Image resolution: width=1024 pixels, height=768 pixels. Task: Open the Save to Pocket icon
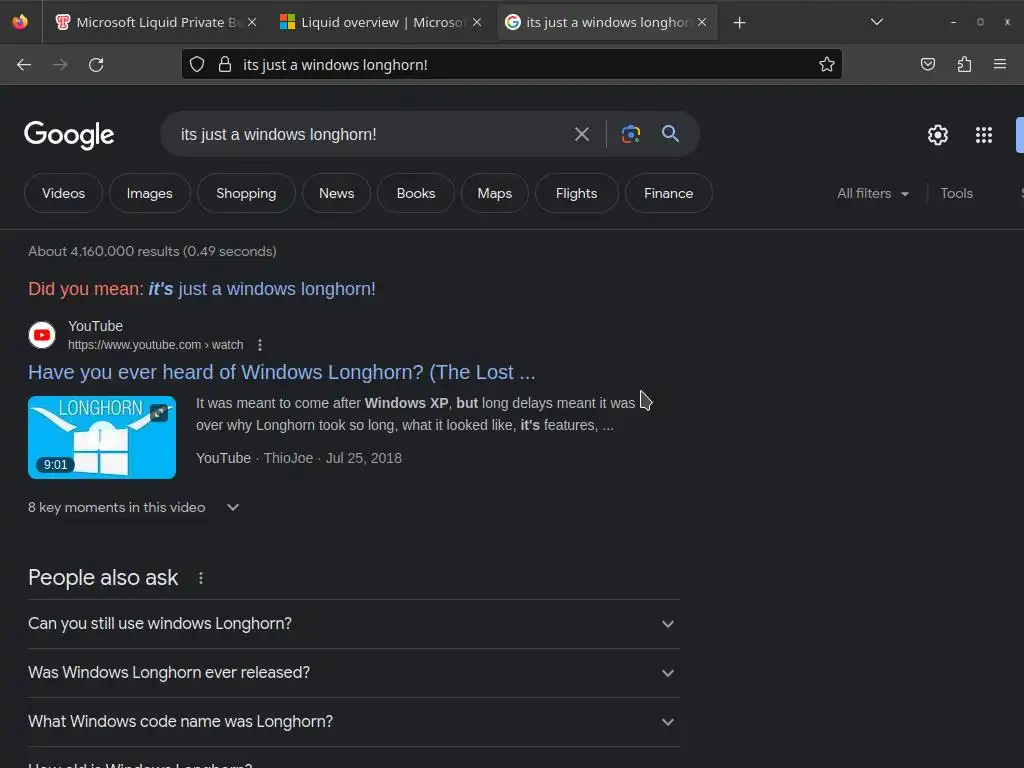coord(927,64)
